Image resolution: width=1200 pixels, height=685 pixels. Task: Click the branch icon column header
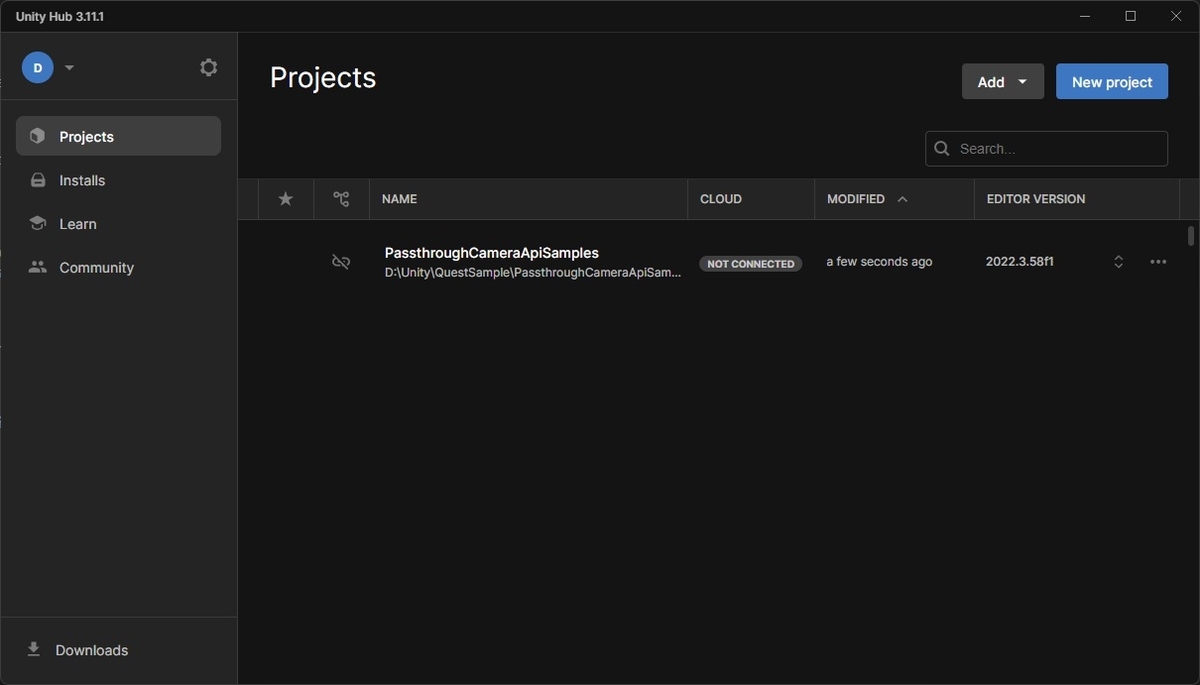(341, 199)
